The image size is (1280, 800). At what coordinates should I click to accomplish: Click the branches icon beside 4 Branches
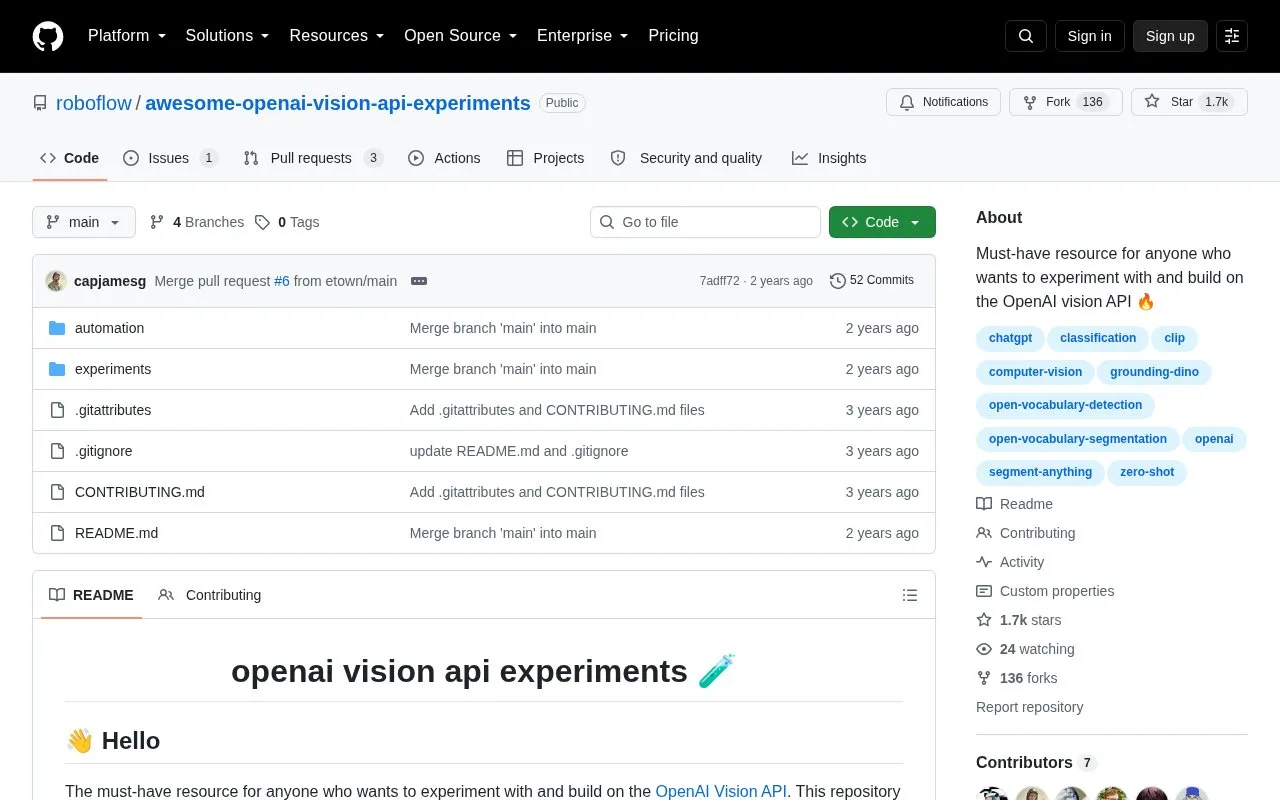pos(157,222)
